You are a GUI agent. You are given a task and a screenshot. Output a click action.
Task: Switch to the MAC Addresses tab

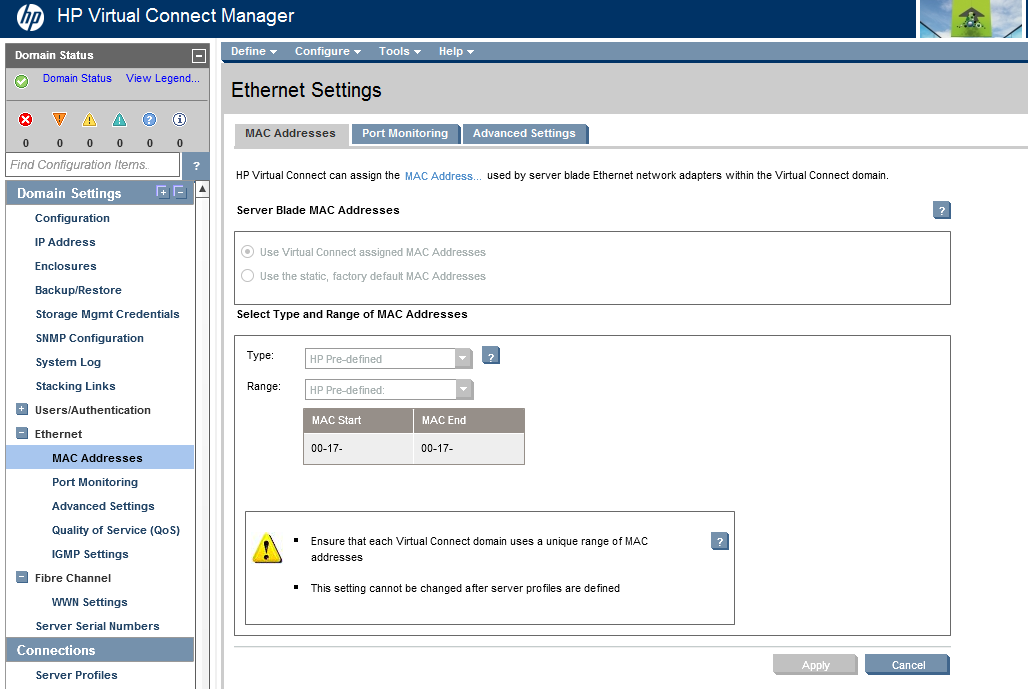coord(290,134)
